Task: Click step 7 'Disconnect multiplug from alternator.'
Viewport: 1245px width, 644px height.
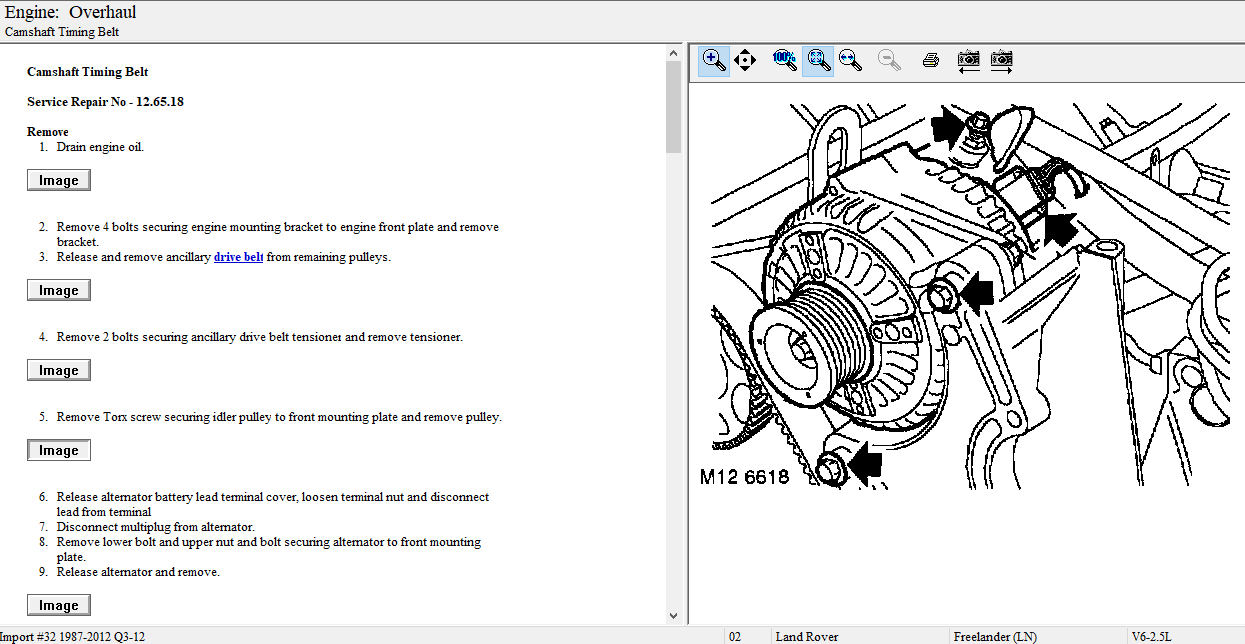Action: tap(155, 527)
